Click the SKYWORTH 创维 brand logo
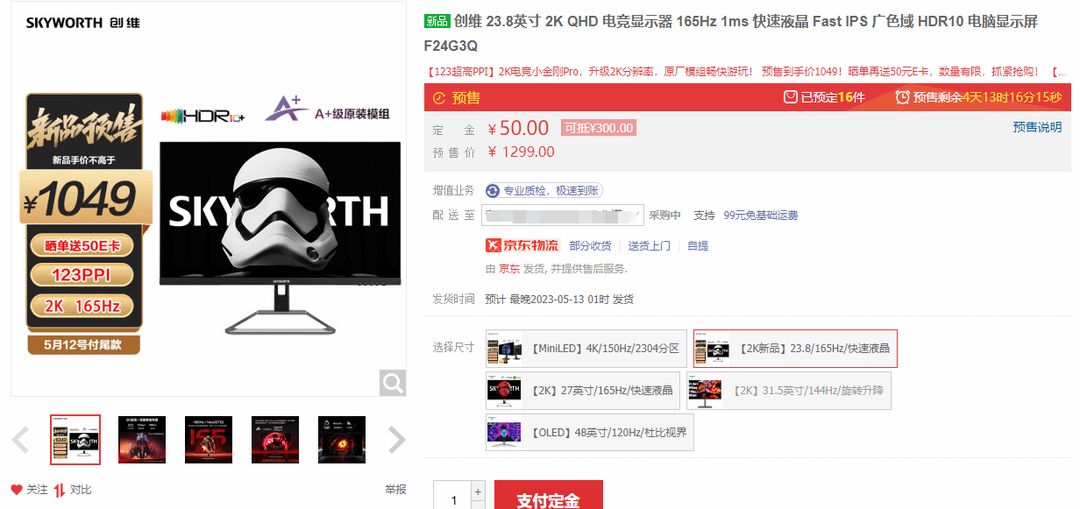1080x509 pixels. click(83, 23)
